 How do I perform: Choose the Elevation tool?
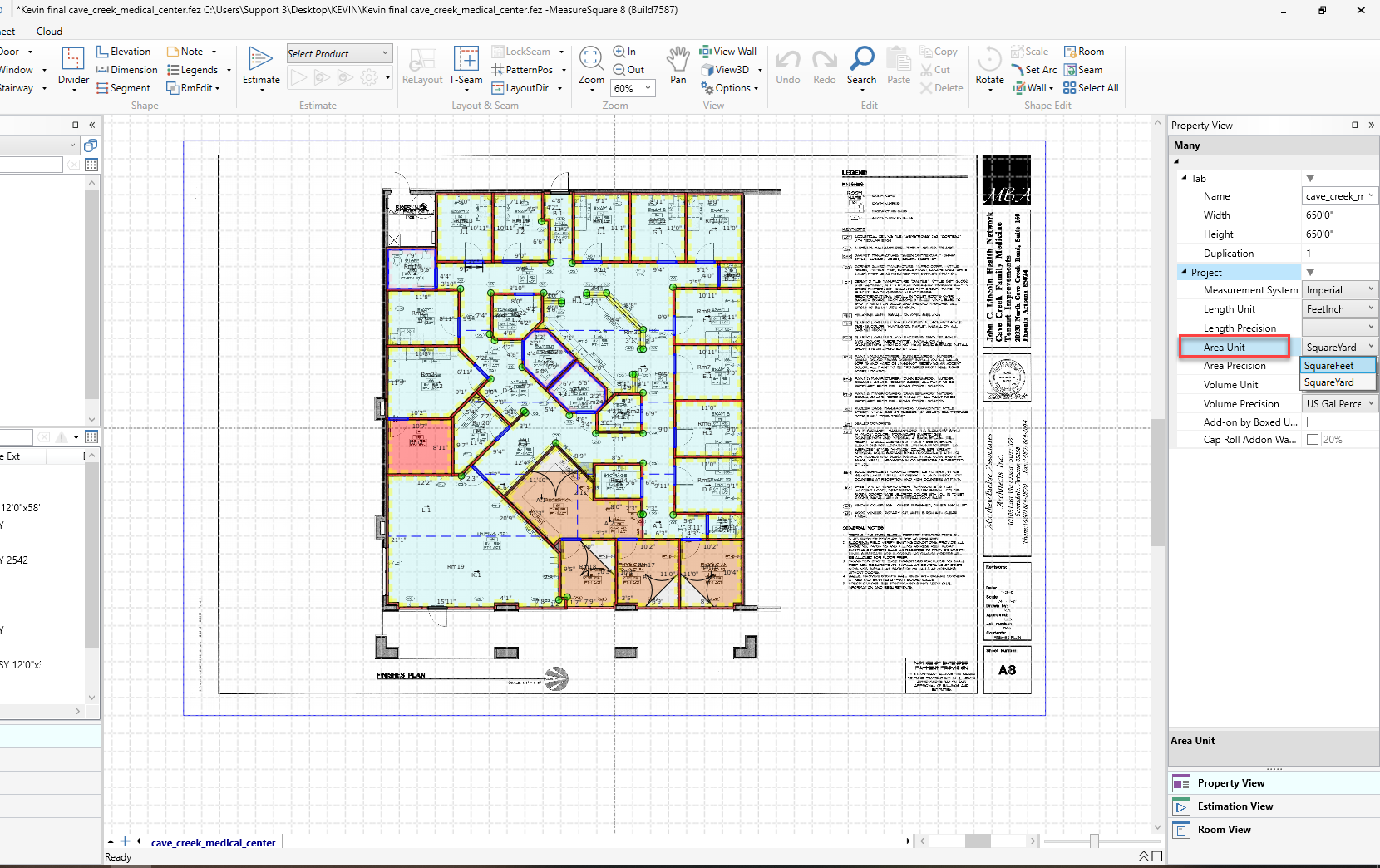(x=123, y=52)
